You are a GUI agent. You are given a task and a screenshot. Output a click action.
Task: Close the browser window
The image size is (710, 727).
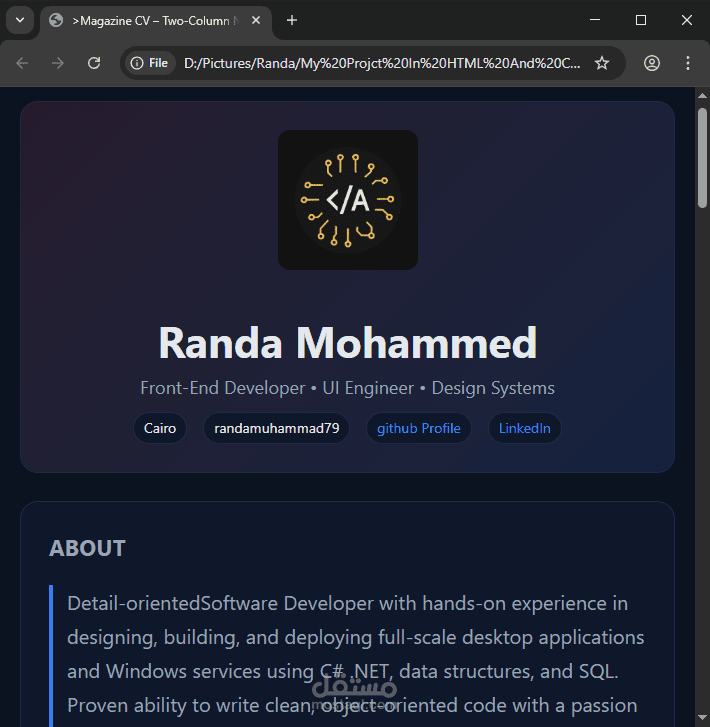687,20
